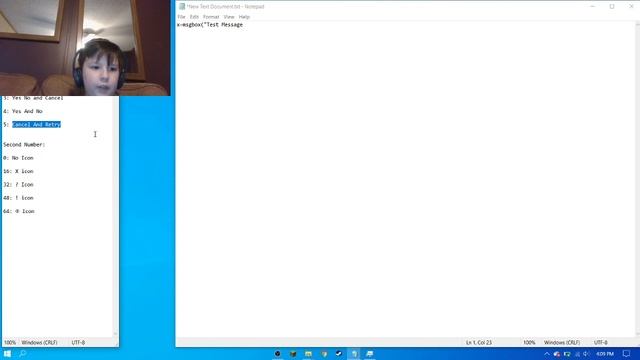Open the brown box taskbar app icon
The height and width of the screenshot is (360, 640).
(293, 353)
